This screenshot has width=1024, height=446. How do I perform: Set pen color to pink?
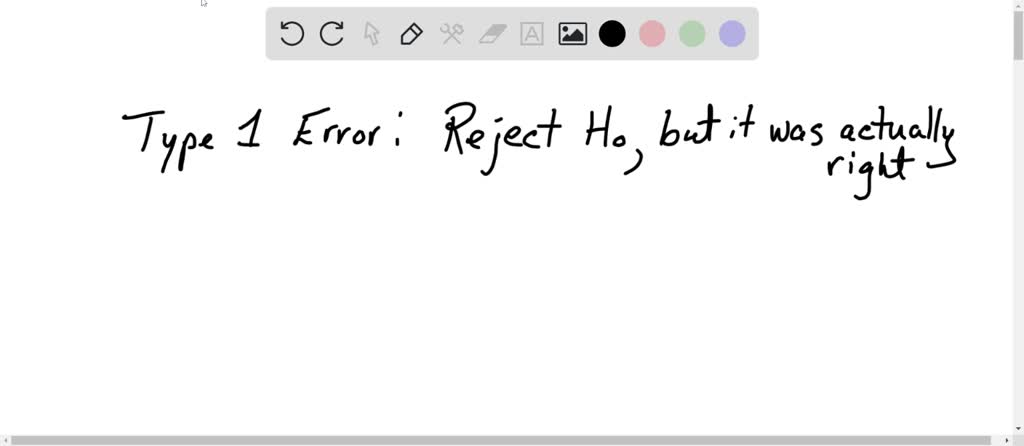pos(652,33)
